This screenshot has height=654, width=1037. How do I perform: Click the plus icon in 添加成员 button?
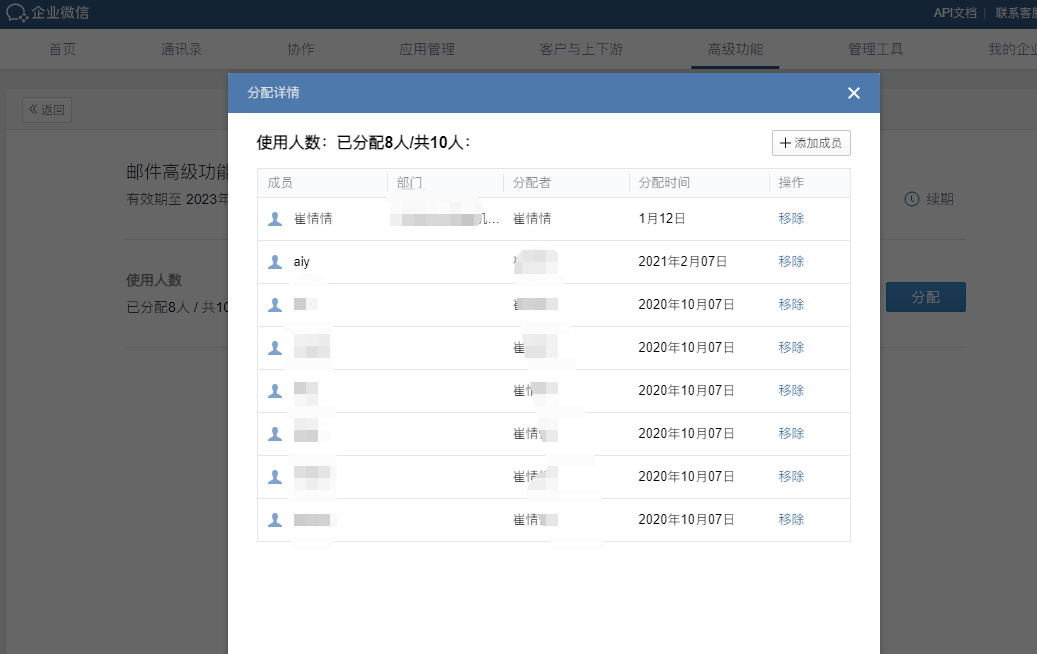tap(785, 143)
